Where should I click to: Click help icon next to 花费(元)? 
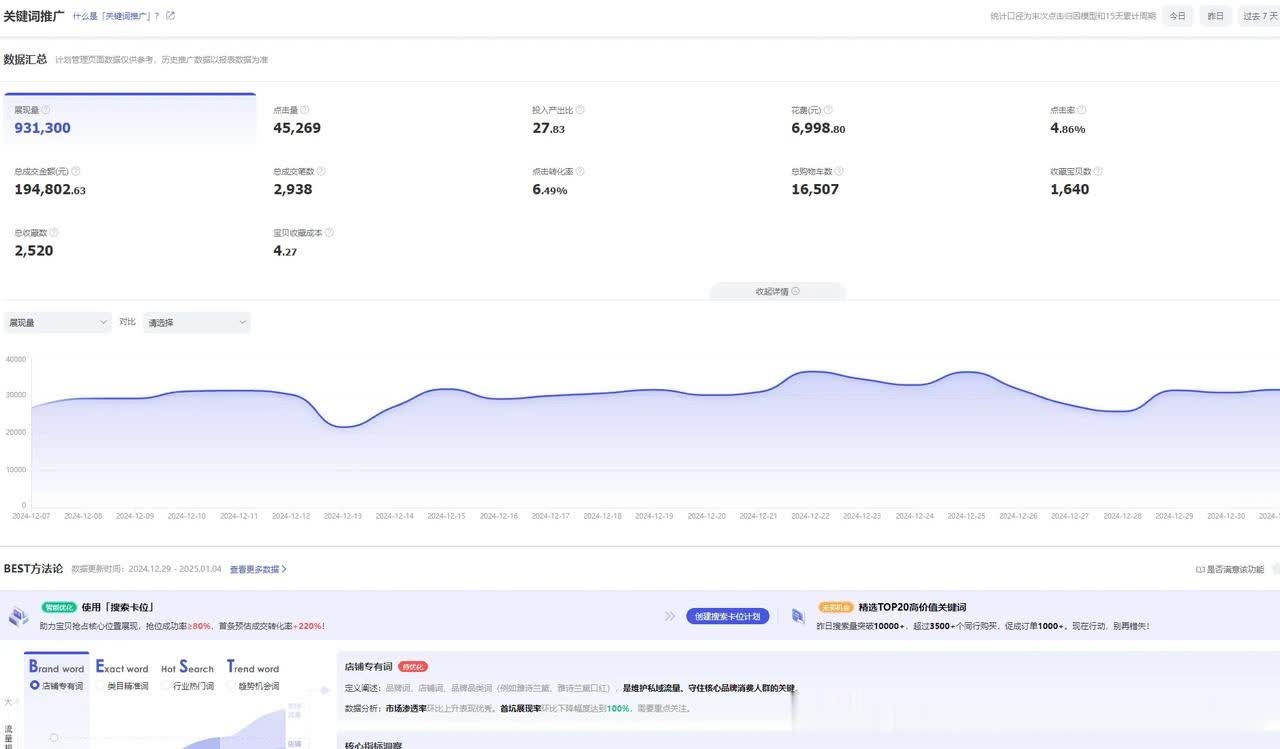click(828, 110)
